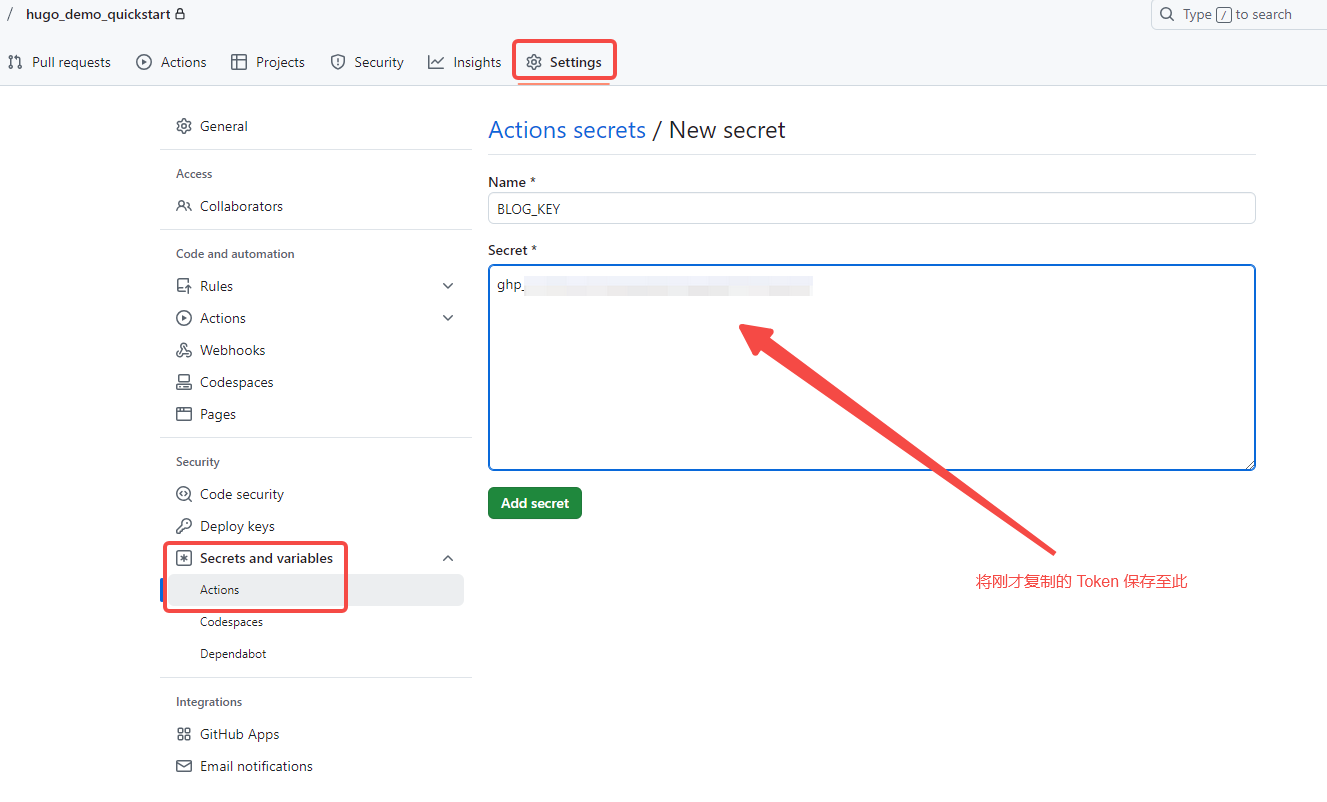Expand the Rules section chevron
The height and width of the screenshot is (802, 1327).
448,286
